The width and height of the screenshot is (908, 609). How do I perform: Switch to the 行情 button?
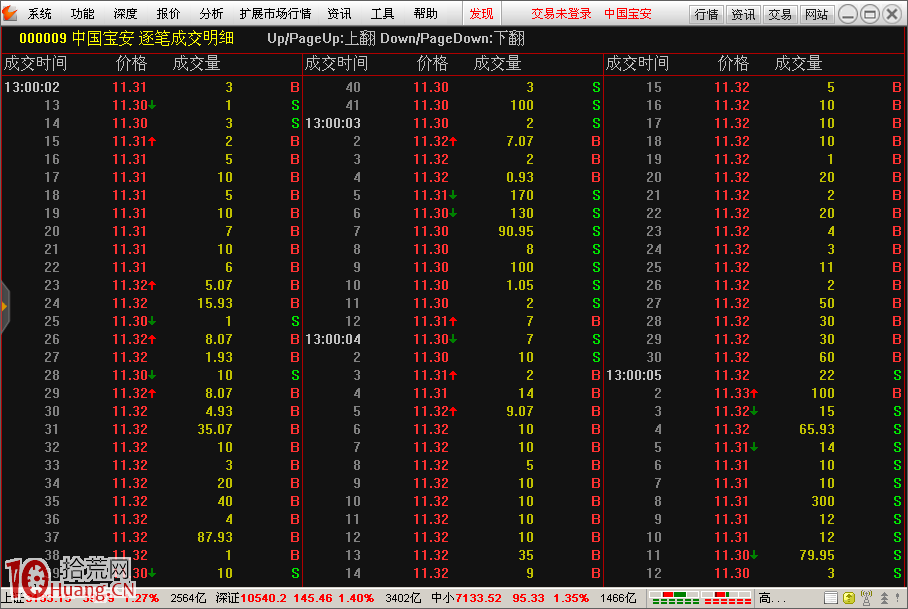pyautogui.click(x=706, y=14)
